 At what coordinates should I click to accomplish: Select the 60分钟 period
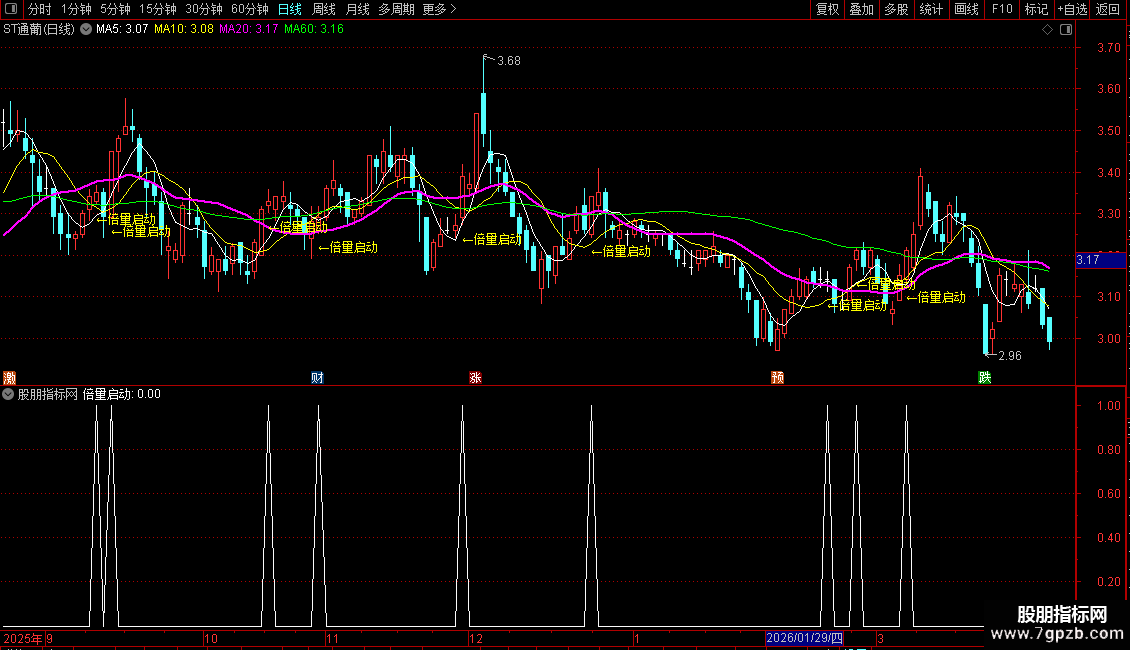point(250,9)
